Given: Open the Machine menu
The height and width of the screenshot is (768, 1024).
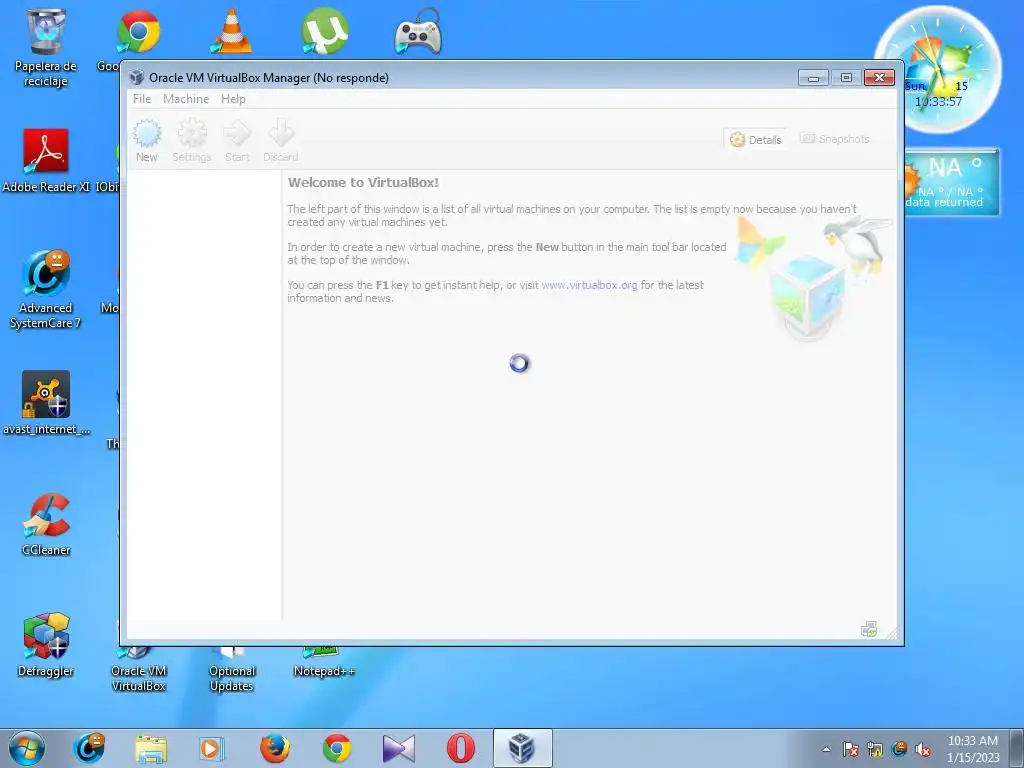Looking at the screenshot, I should [x=186, y=99].
